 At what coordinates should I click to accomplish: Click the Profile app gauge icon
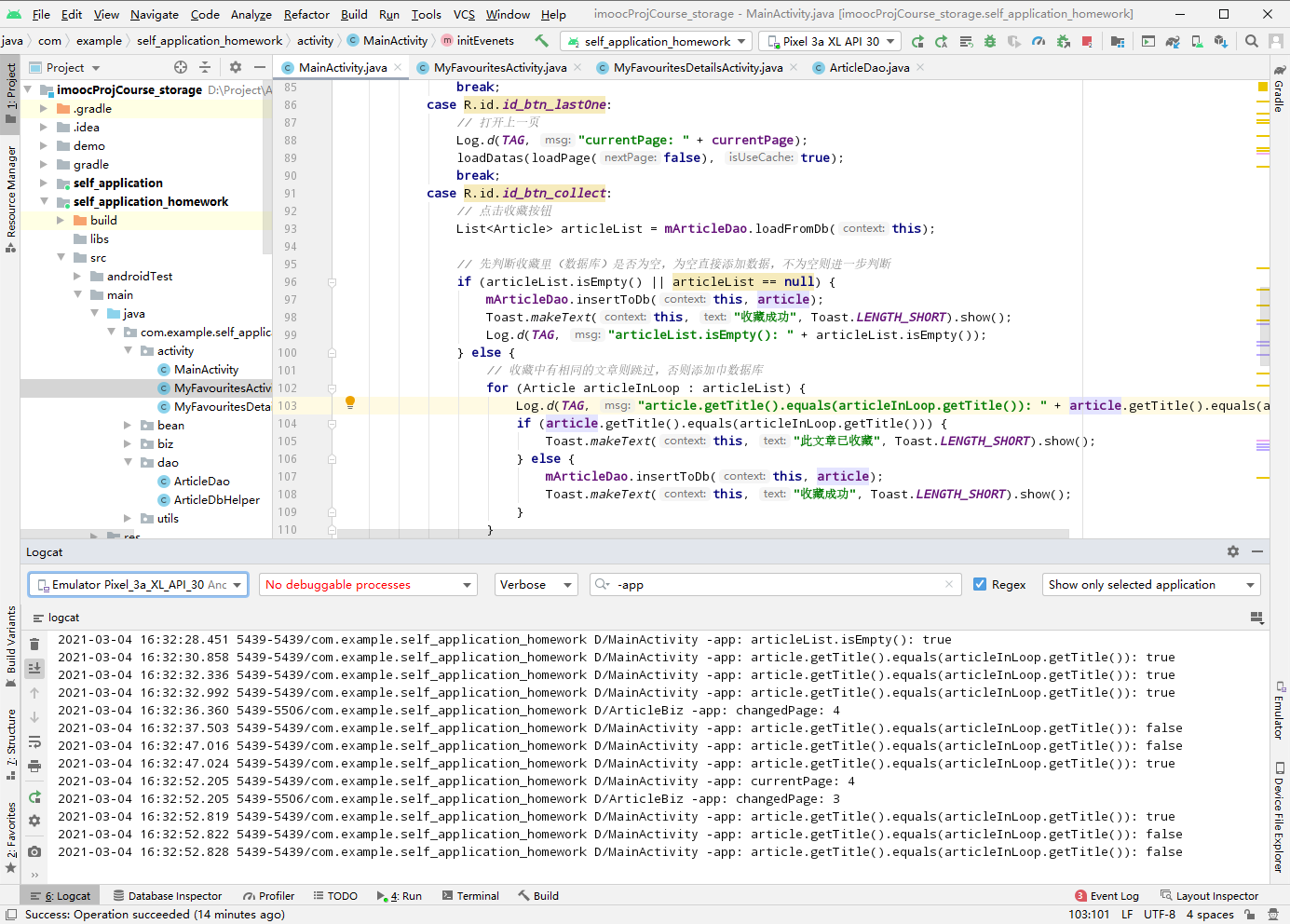pyautogui.click(x=1039, y=41)
